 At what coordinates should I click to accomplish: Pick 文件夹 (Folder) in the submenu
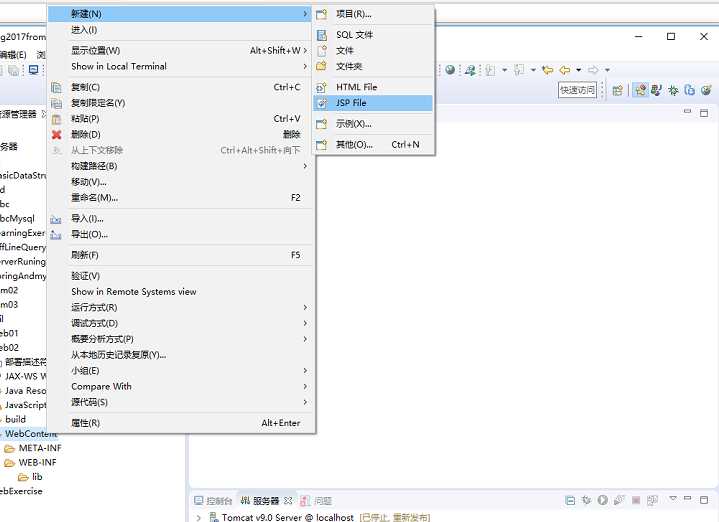pyautogui.click(x=372, y=67)
